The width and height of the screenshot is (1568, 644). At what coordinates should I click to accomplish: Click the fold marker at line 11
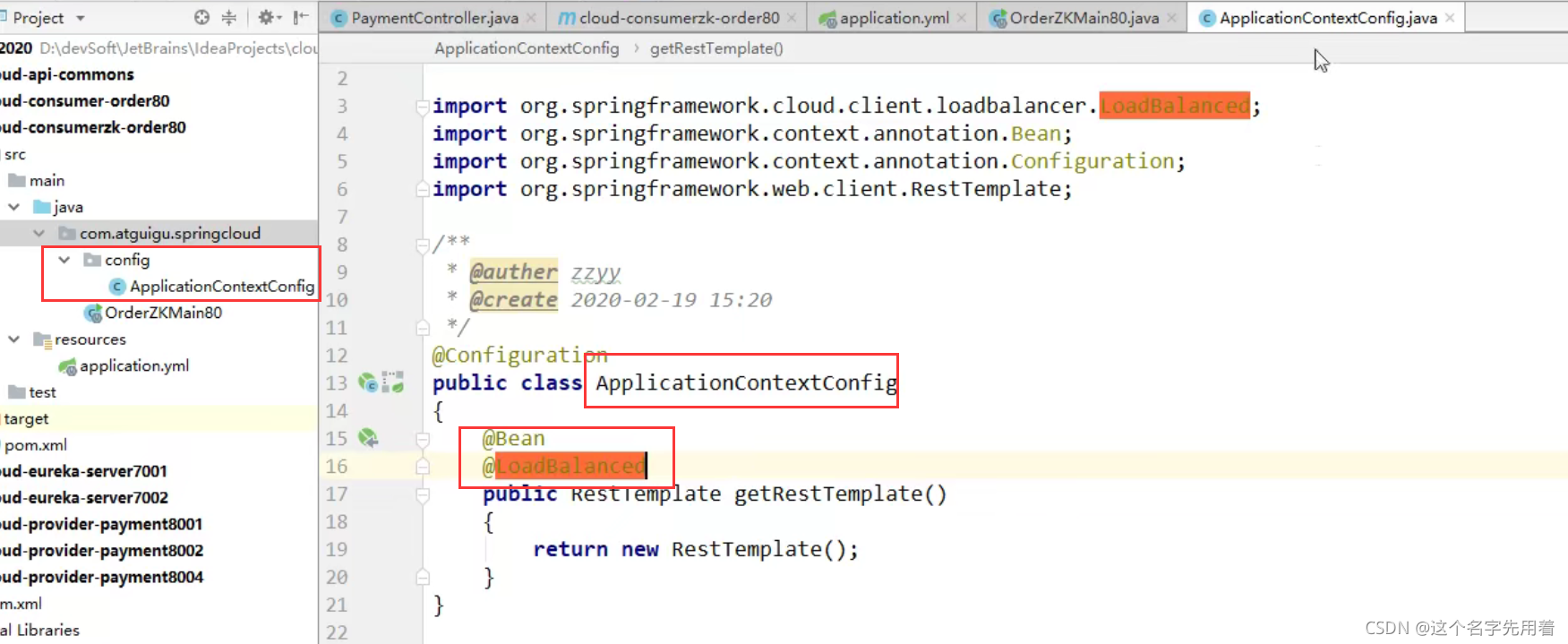(x=422, y=328)
